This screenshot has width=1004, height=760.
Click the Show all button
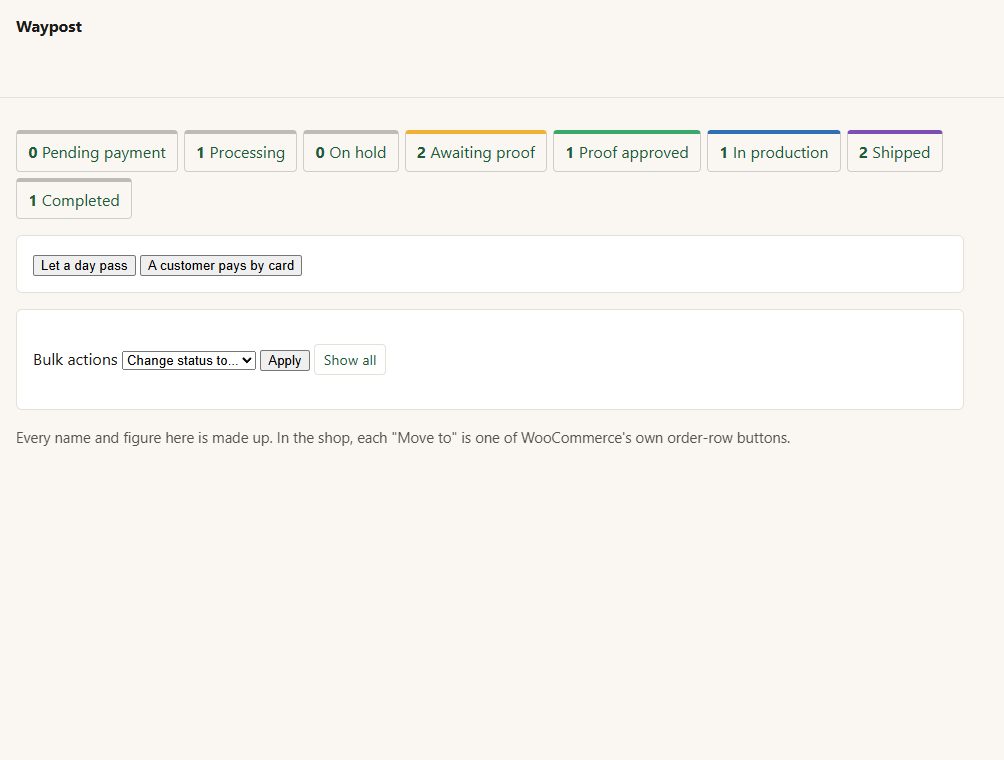click(x=350, y=360)
